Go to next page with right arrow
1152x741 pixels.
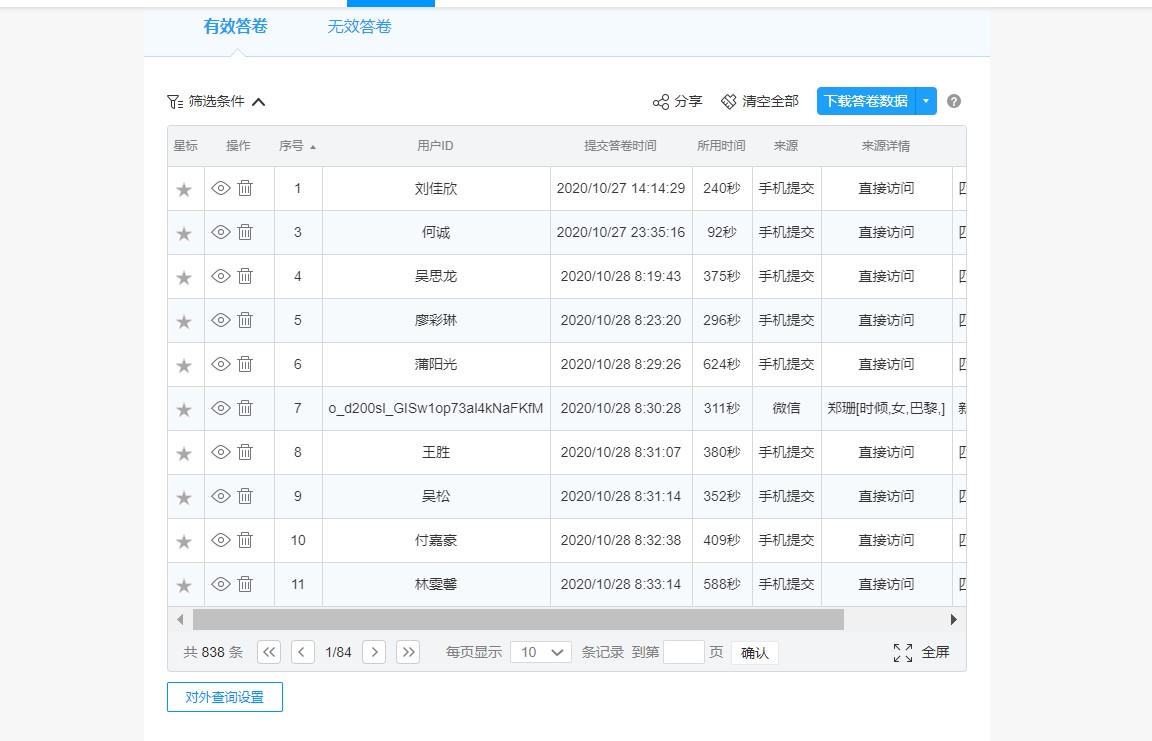tap(373, 651)
